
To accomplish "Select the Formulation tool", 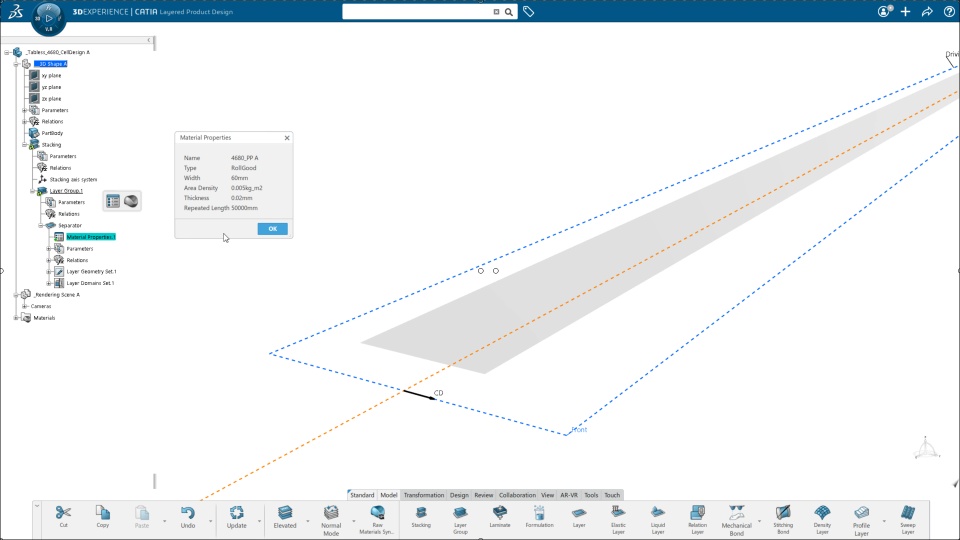I will pos(539,517).
